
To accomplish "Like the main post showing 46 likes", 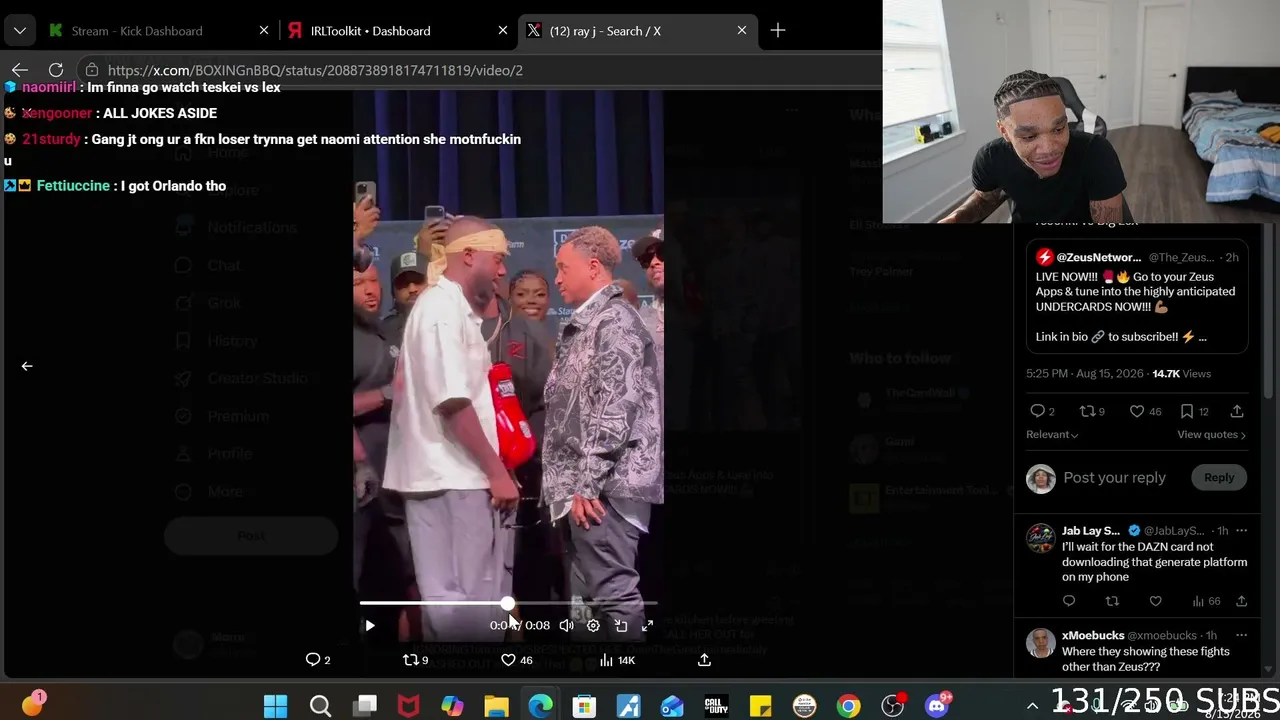I will [1145, 411].
